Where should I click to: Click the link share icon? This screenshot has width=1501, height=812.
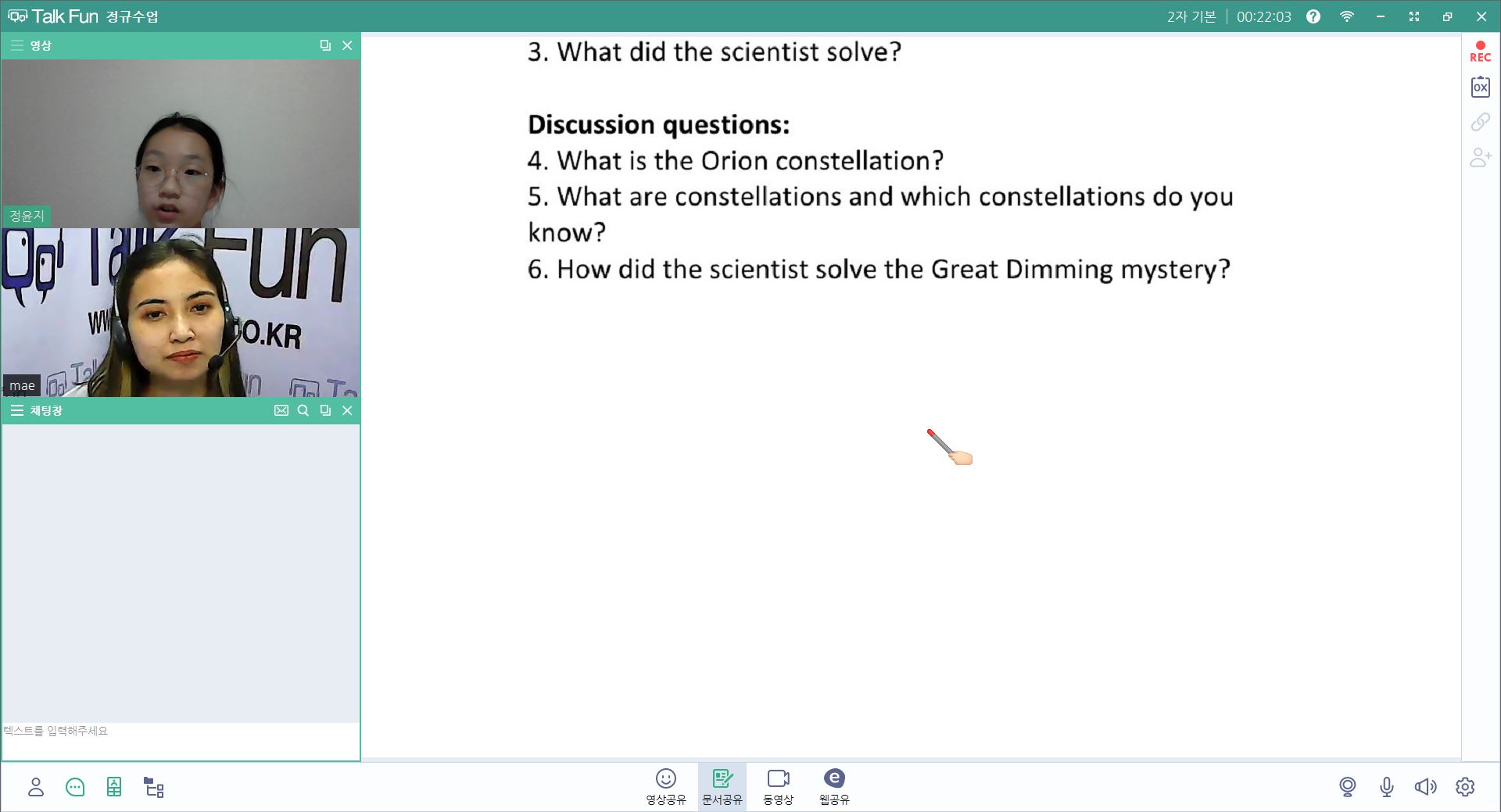click(1480, 122)
